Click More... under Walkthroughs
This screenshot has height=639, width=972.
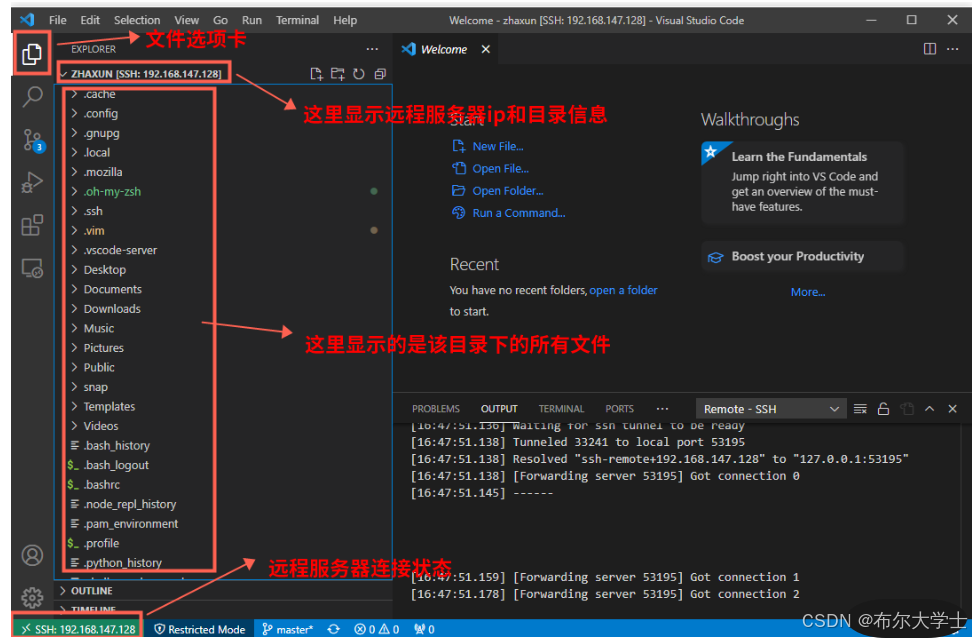coord(808,292)
